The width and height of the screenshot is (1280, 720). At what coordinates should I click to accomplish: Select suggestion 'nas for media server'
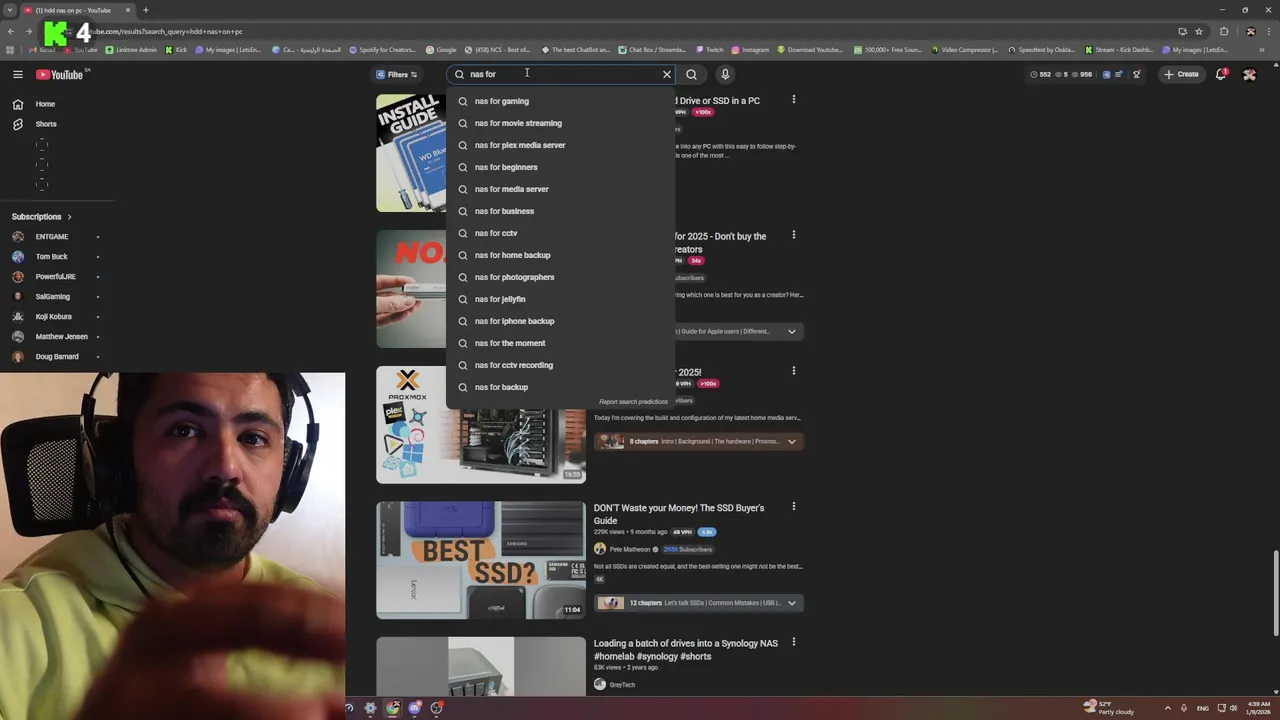560,189
